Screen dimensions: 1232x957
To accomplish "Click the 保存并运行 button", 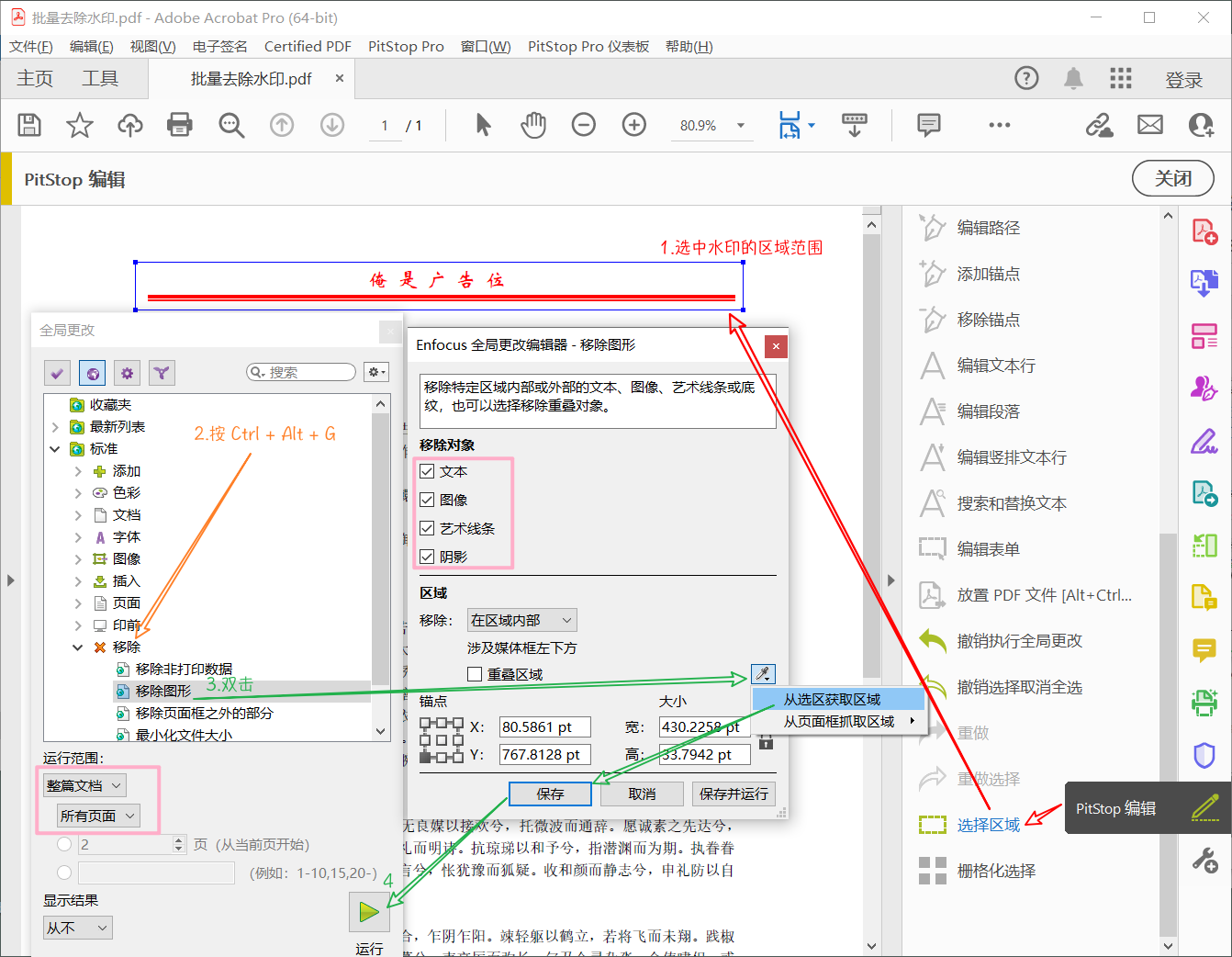I will [x=734, y=794].
